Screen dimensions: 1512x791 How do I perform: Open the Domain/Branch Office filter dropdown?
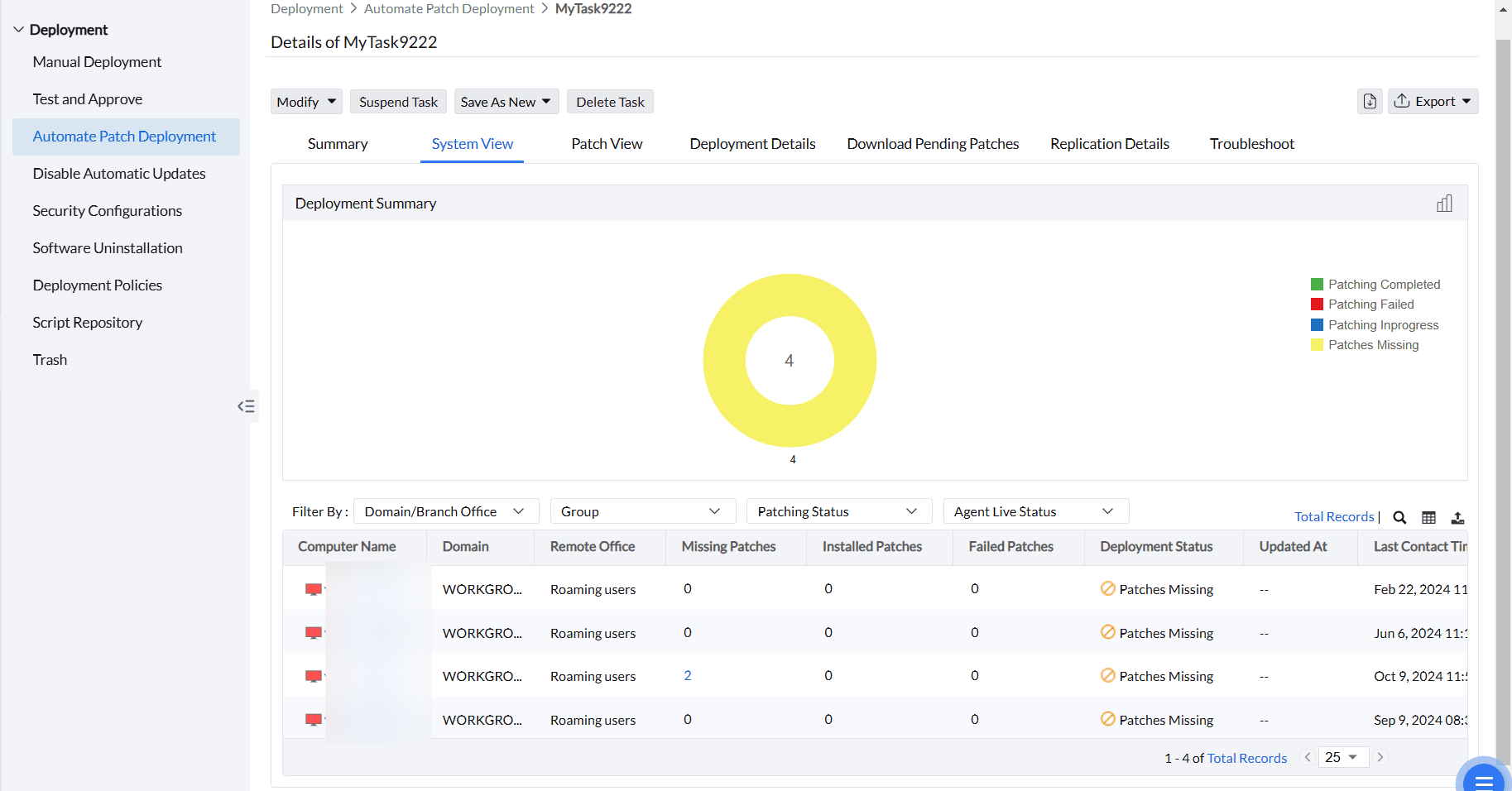click(445, 511)
